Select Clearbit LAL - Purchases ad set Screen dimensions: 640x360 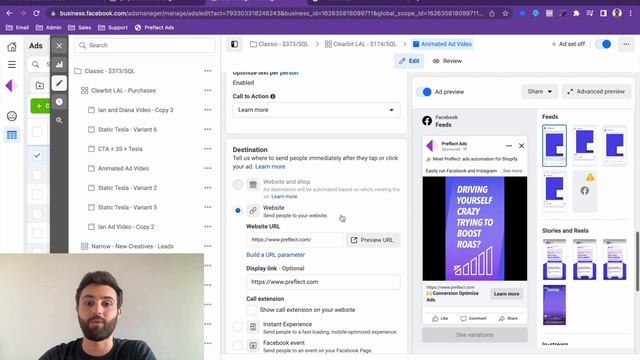123,91
